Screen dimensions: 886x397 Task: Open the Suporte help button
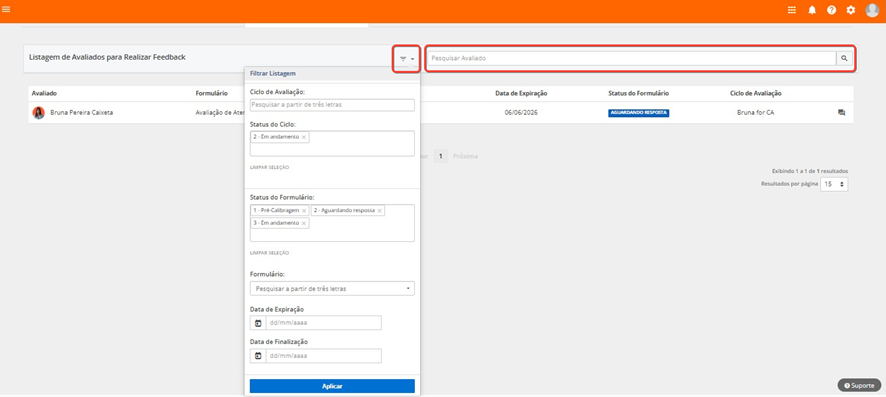point(859,385)
